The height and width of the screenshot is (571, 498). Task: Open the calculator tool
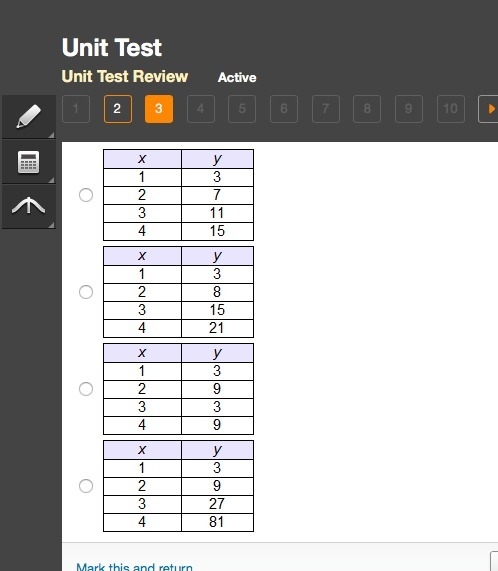(x=29, y=162)
